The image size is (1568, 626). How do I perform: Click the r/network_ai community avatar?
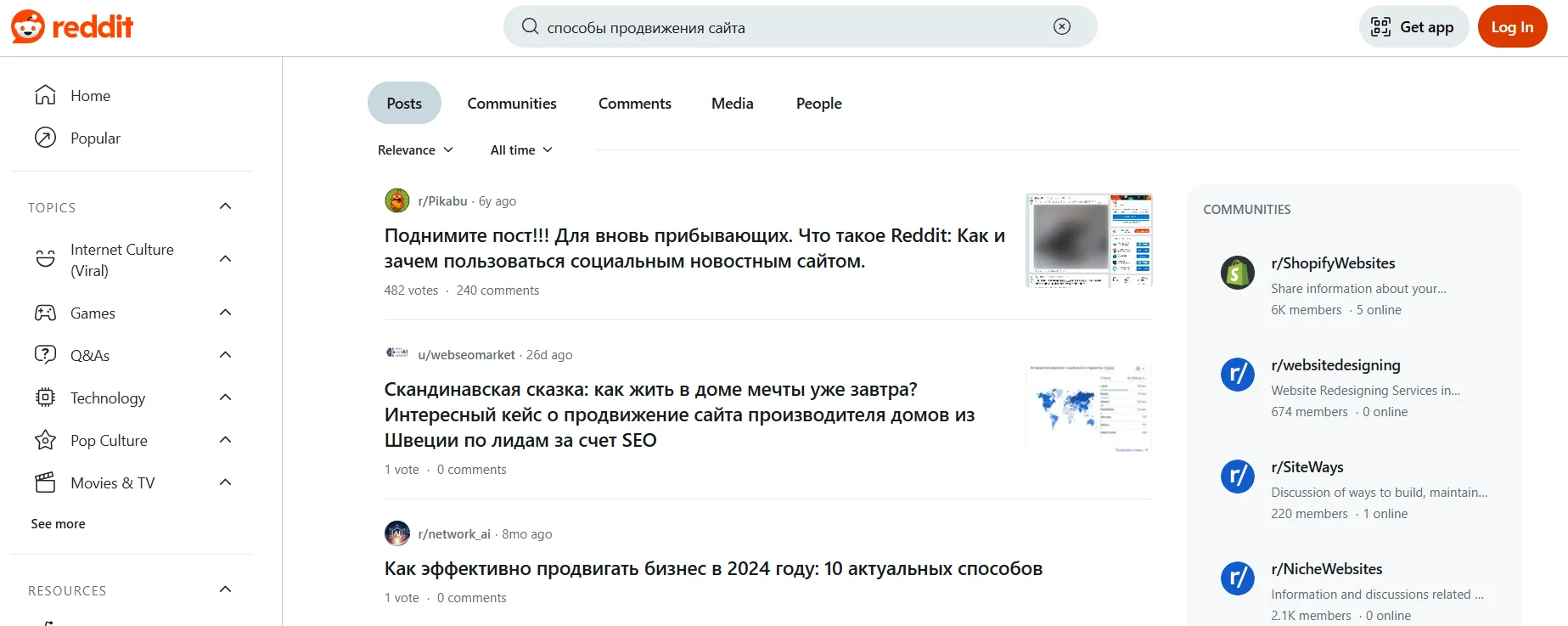pos(397,533)
